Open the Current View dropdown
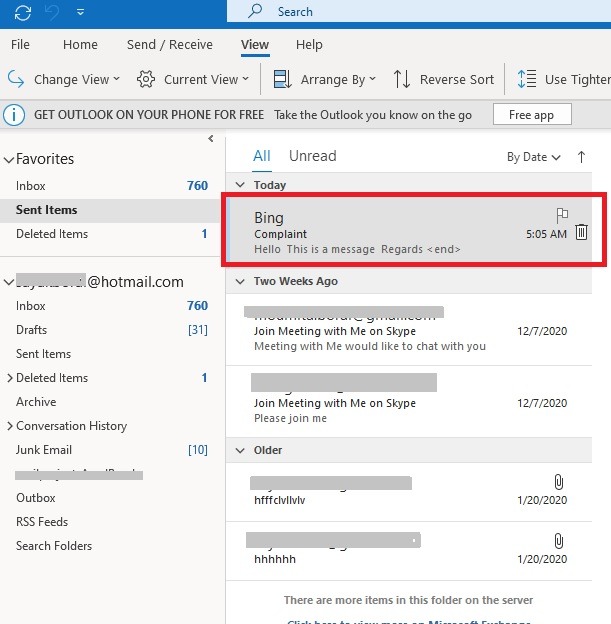The height and width of the screenshot is (624, 611). coord(193,79)
